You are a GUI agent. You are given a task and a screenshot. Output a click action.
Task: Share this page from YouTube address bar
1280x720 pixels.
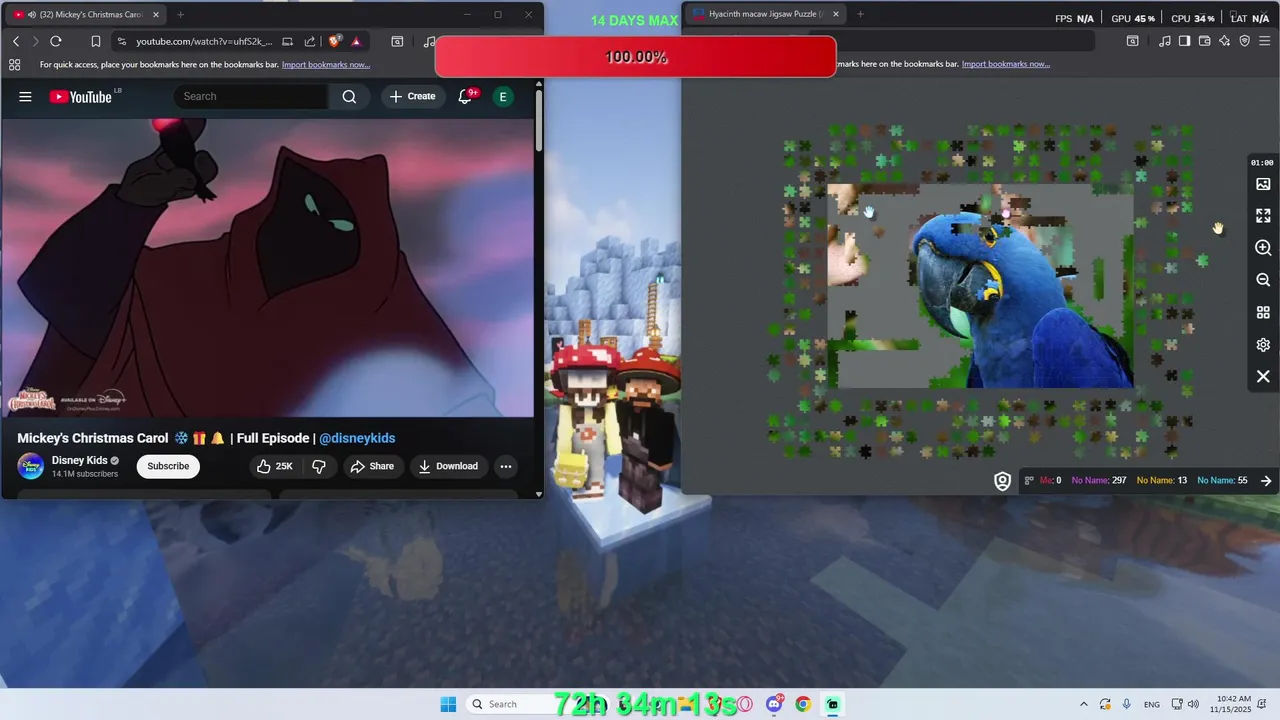[309, 41]
